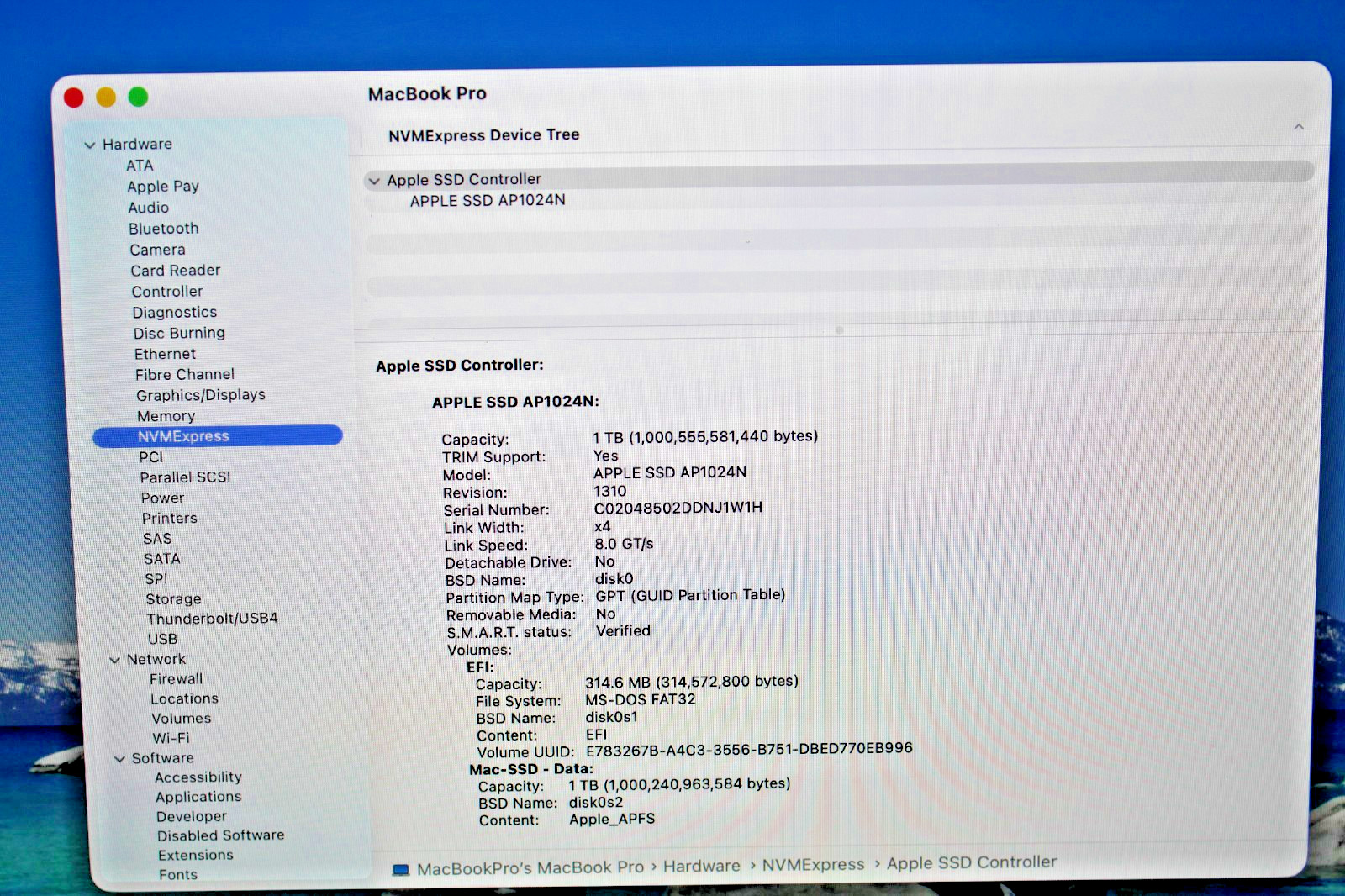Open Applications under Software
This screenshot has width=1345, height=896.
click(x=198, y=797)
